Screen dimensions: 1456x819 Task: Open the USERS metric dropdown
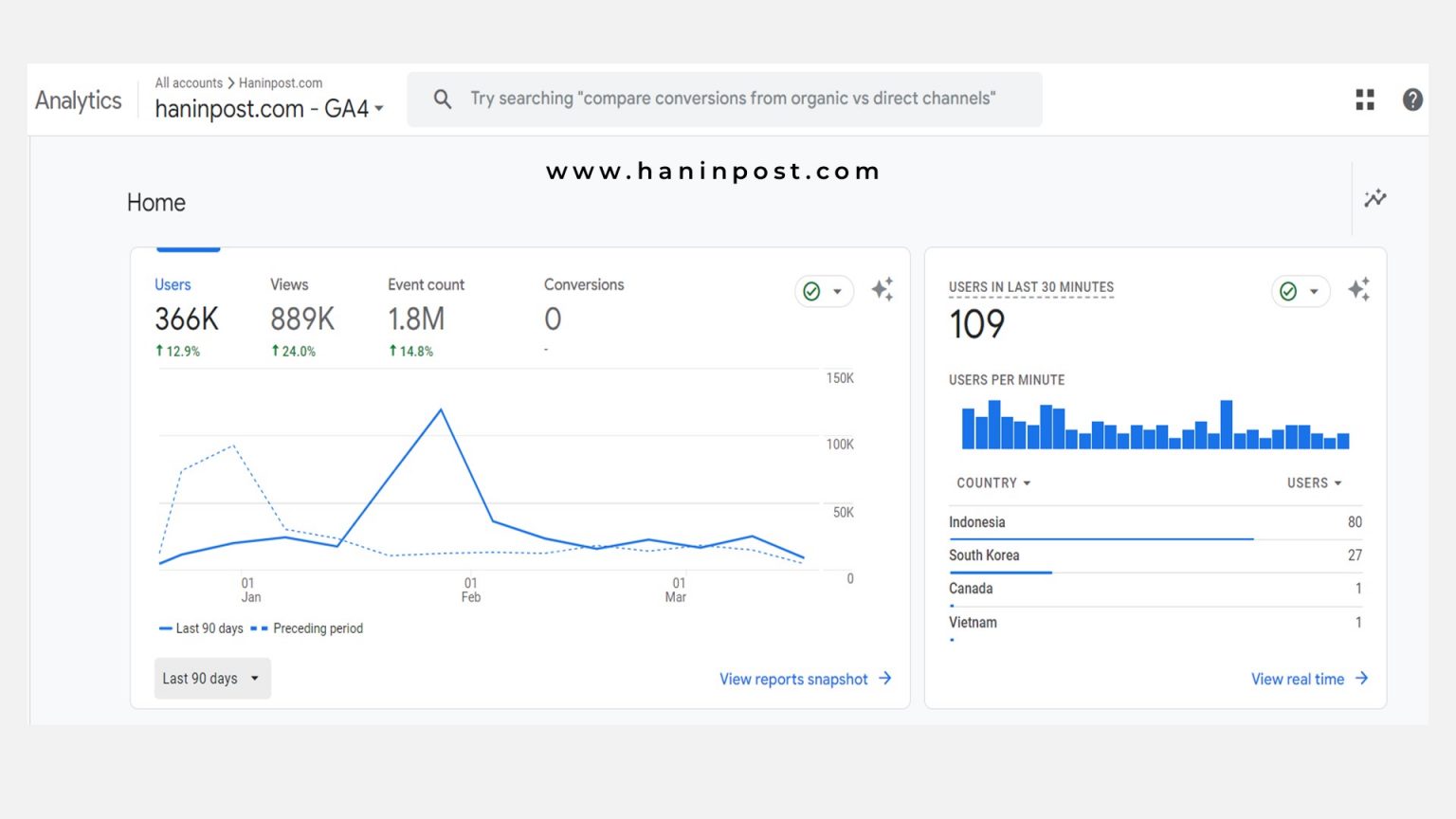pos(1314,483)
